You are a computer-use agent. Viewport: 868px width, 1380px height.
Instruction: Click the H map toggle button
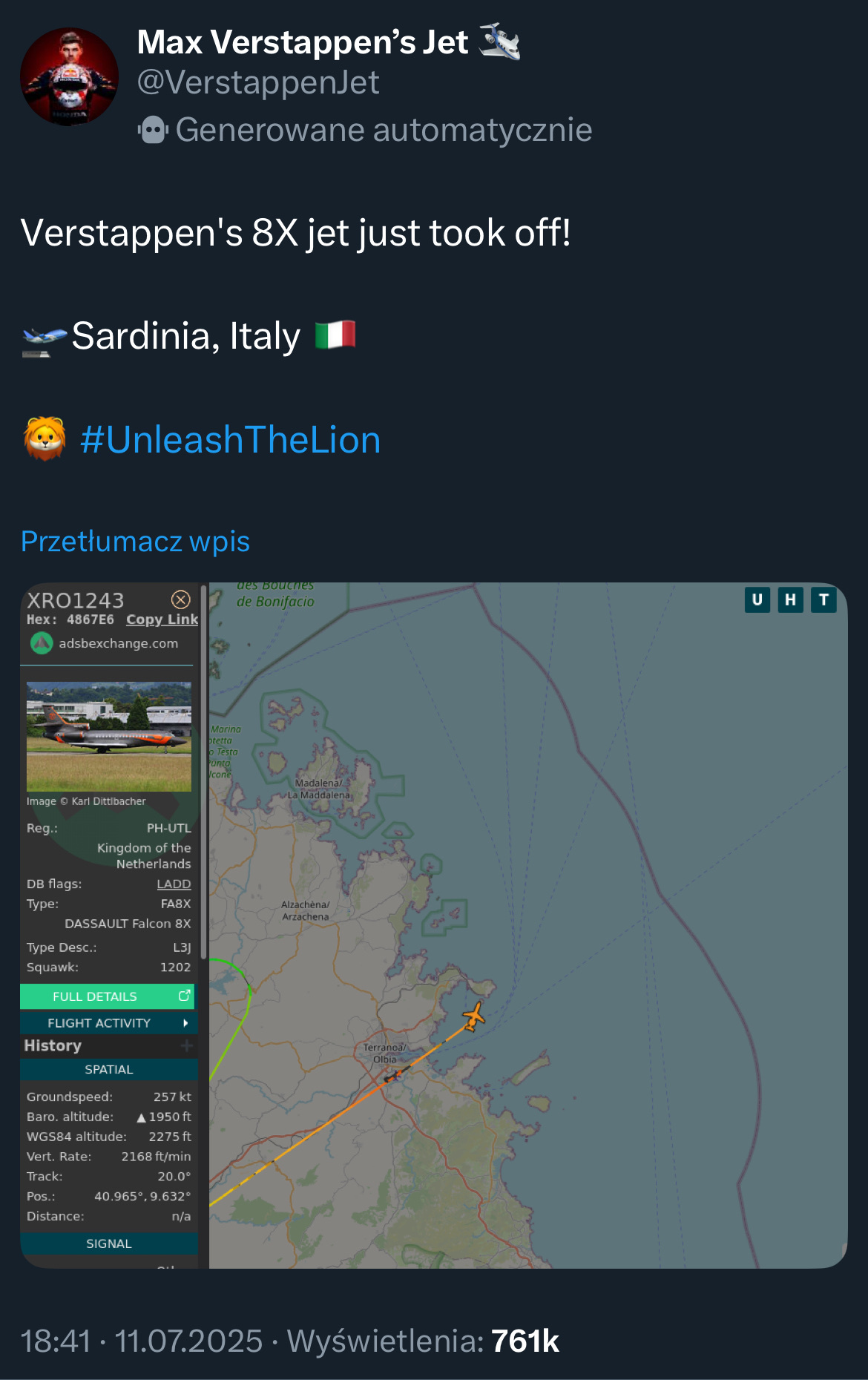pos(790,599)
